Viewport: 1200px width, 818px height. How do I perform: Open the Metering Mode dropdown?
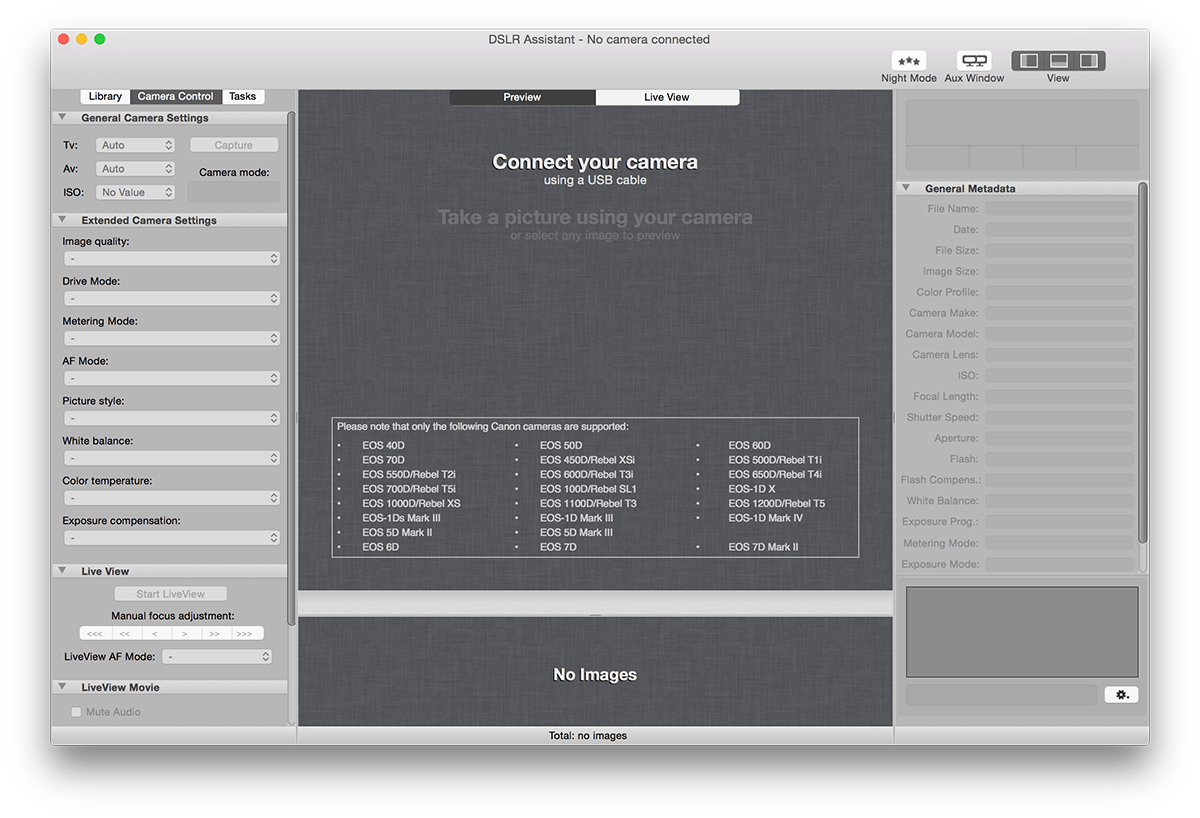[x=172, y=338]
